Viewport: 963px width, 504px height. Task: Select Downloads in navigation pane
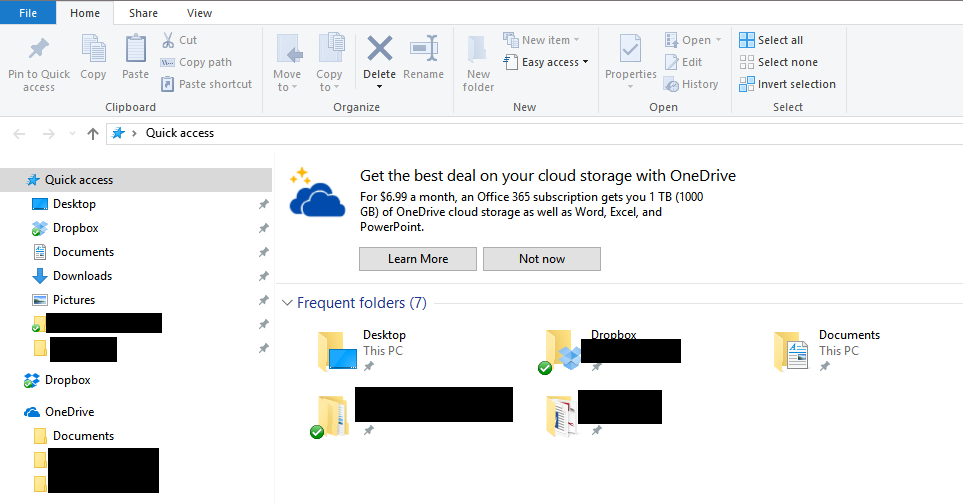point(82,276)
